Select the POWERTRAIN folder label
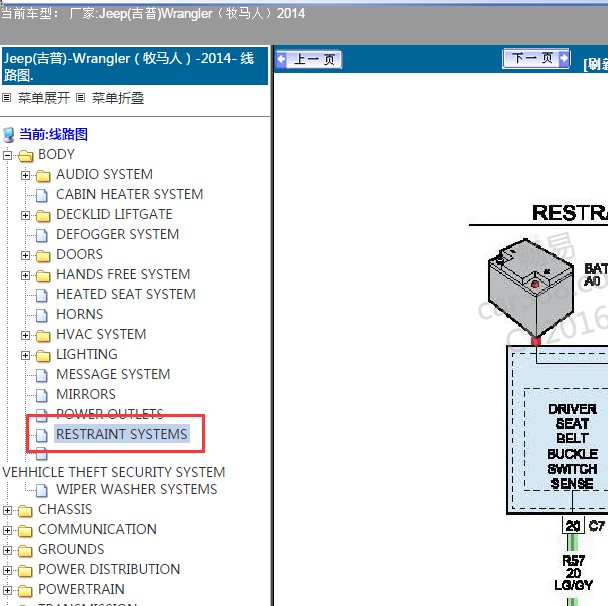This screenshot has height=606, width=608. point(81,589)
